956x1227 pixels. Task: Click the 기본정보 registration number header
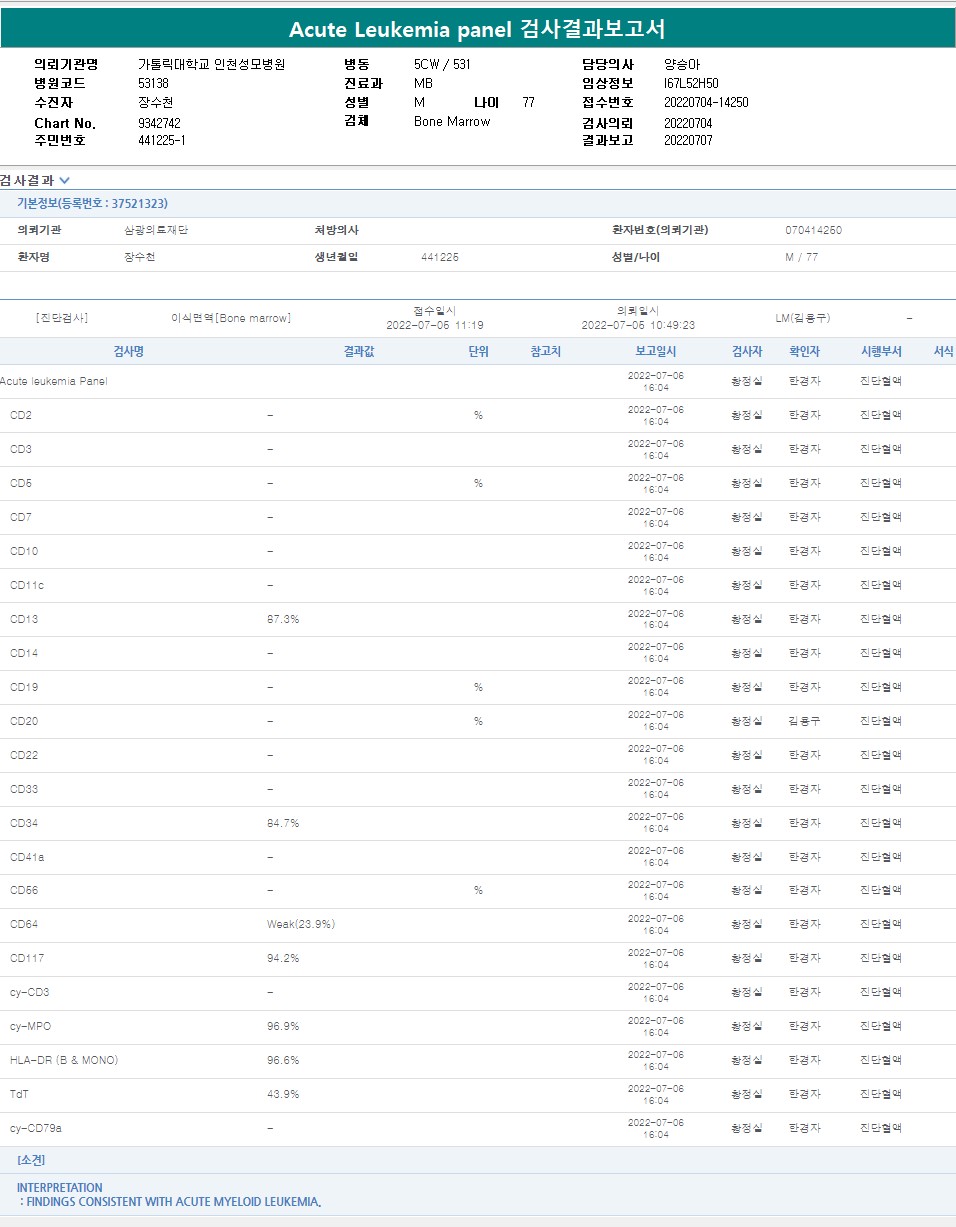click(92, 203)
